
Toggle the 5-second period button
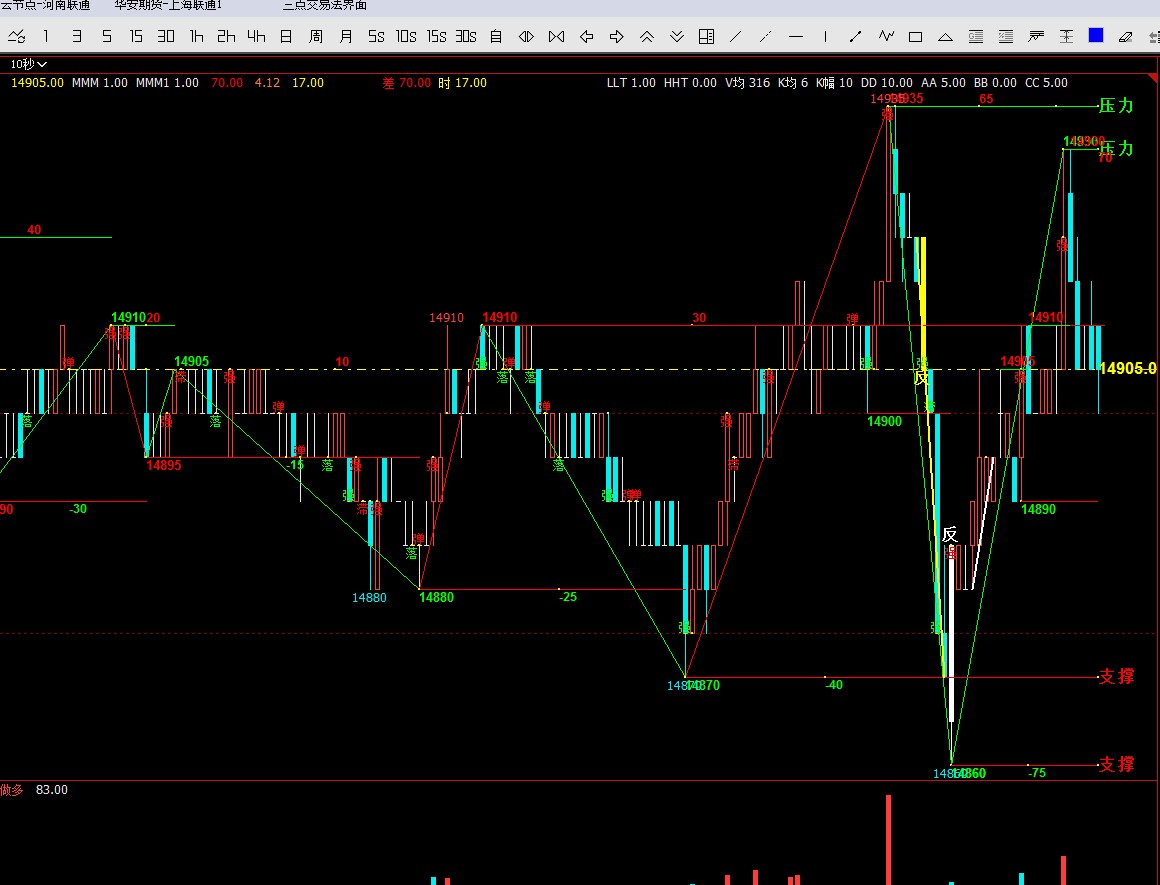click(x=376, y=37)
